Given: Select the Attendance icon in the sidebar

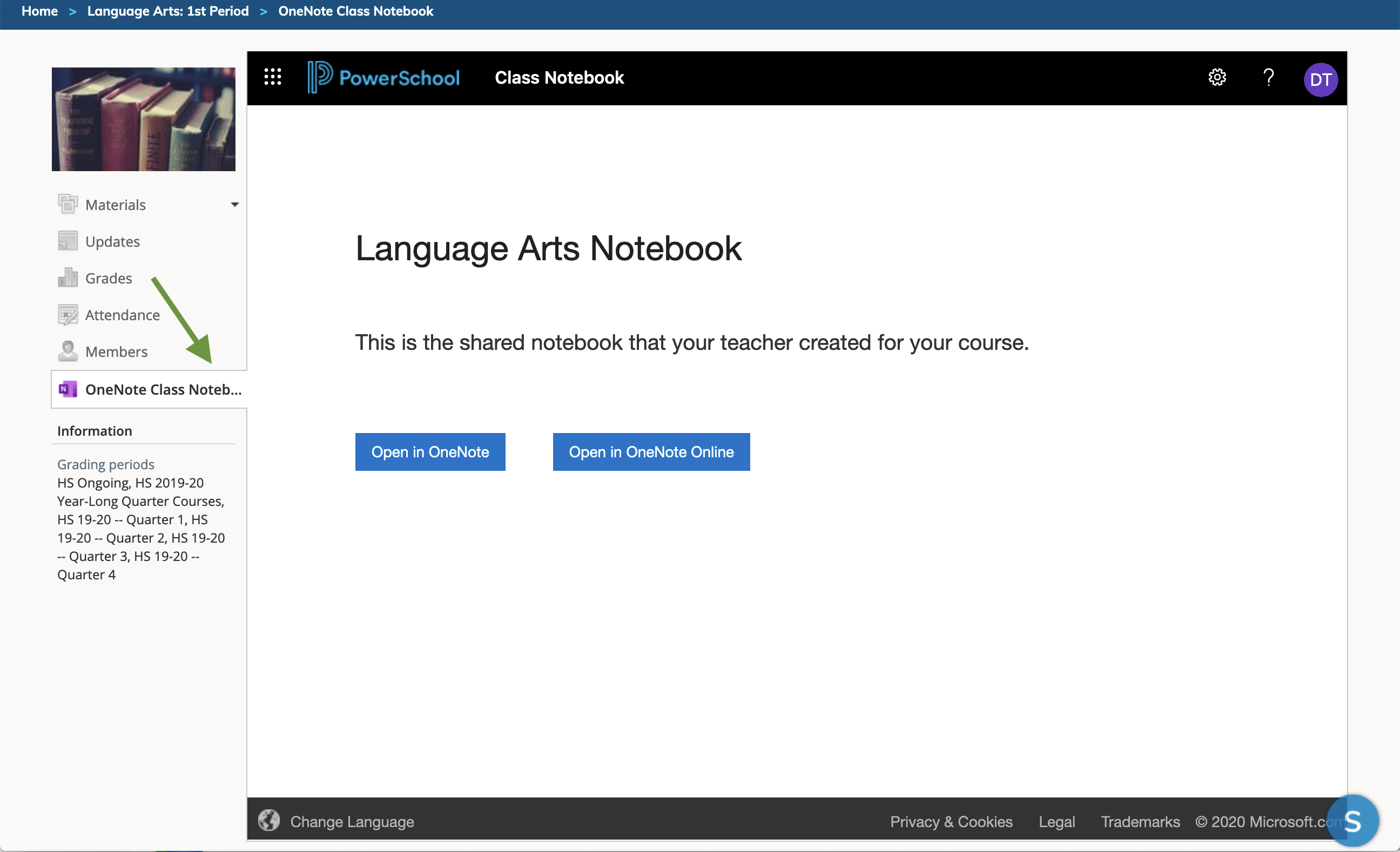Looking at the screenshot, I should (68, 314).
